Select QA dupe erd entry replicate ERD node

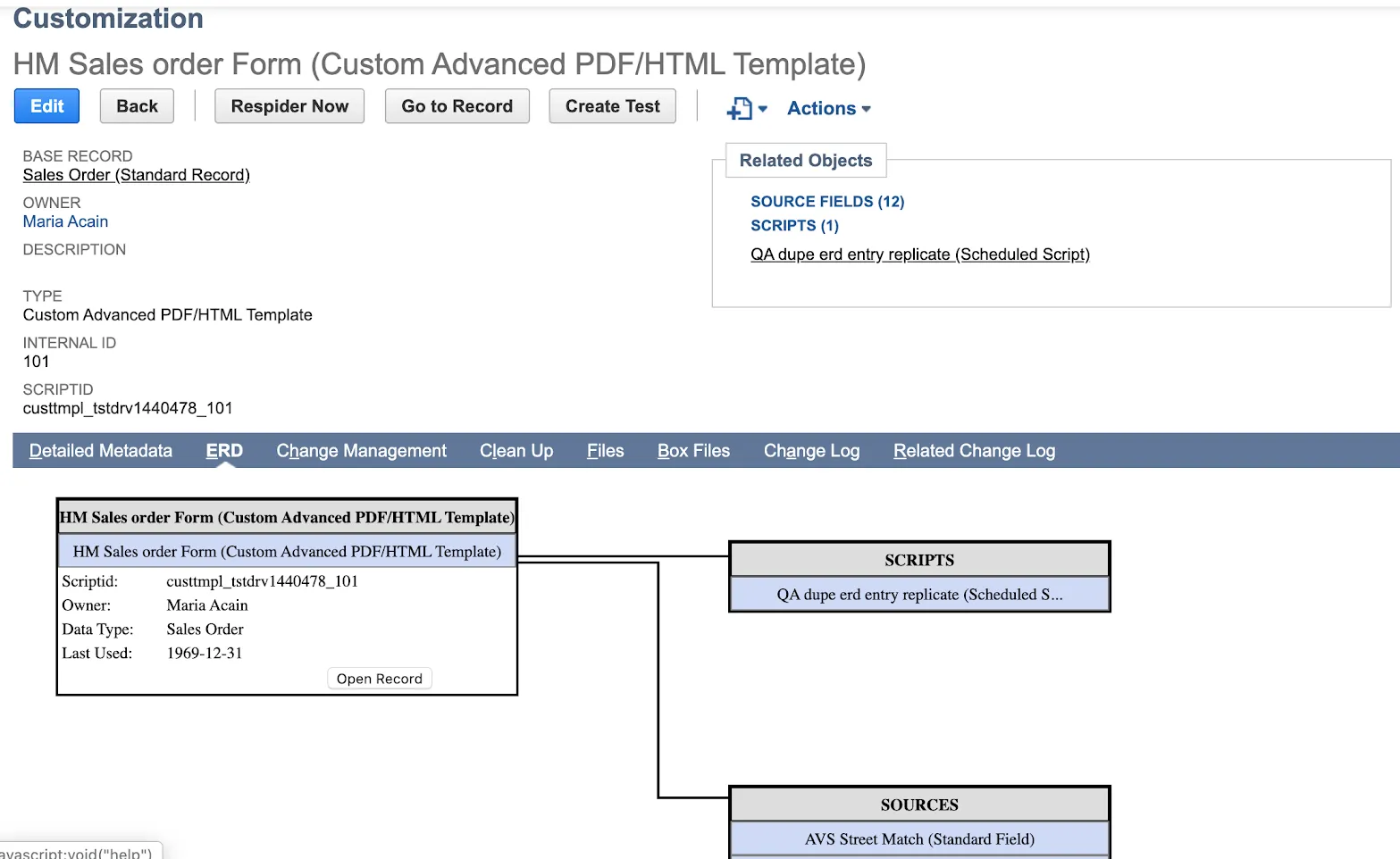coord(919,595)
